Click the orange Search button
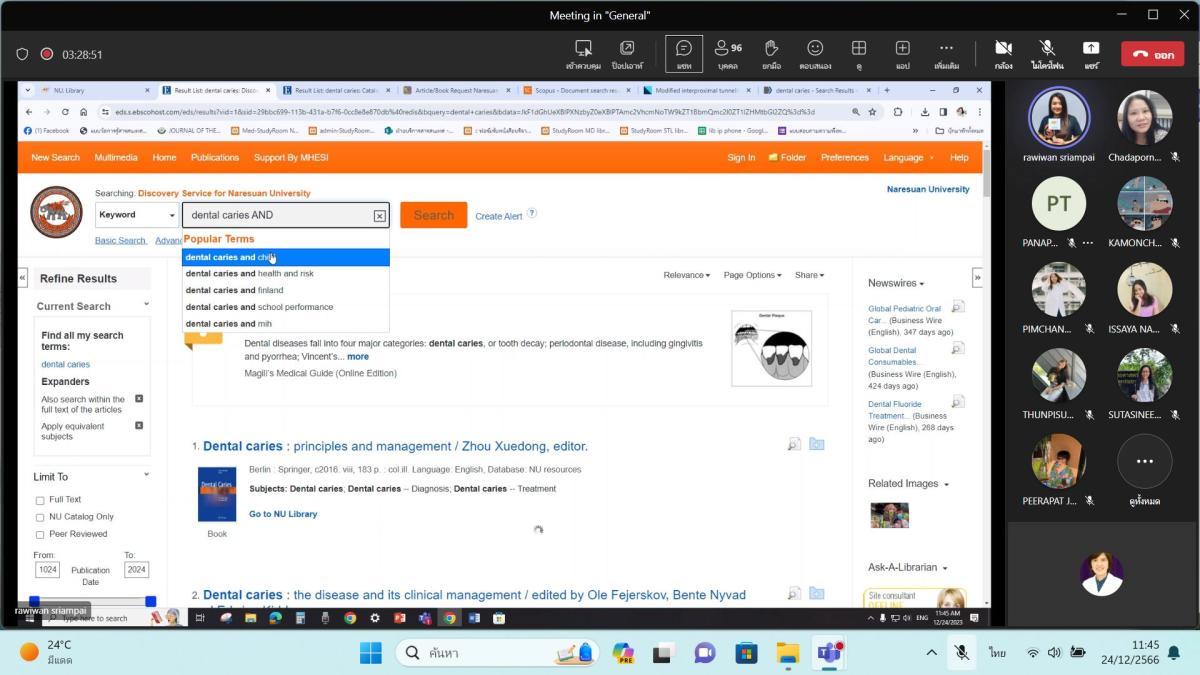The width and height of the screenshot is (1200, 675). click(x=434, y=215)
